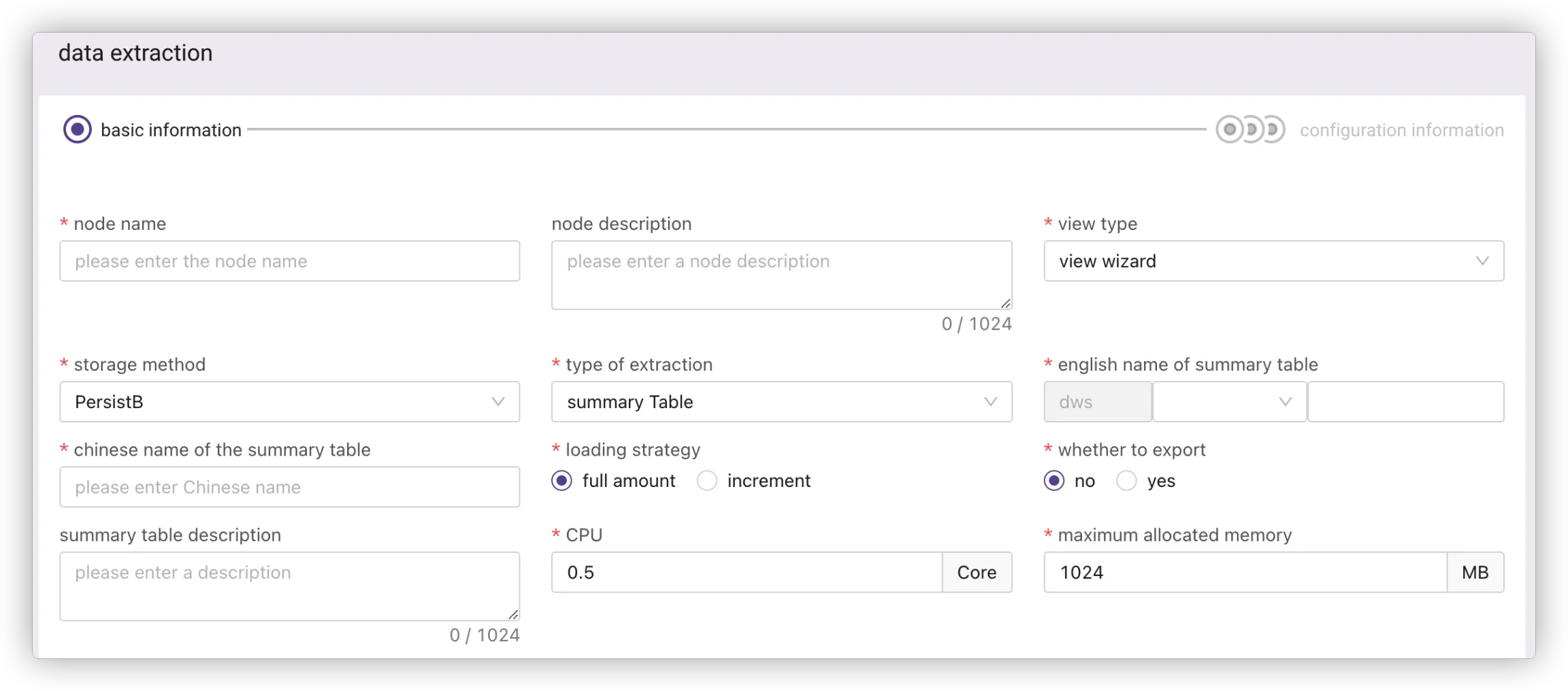
Task: Select full amount loading strategy
Action: point(562,481)
